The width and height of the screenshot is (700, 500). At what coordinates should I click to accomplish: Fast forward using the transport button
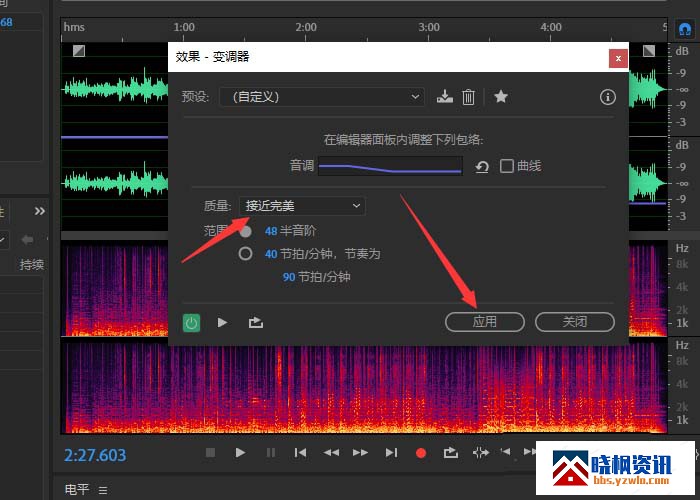pyautogui.click(x=360, y=453)
